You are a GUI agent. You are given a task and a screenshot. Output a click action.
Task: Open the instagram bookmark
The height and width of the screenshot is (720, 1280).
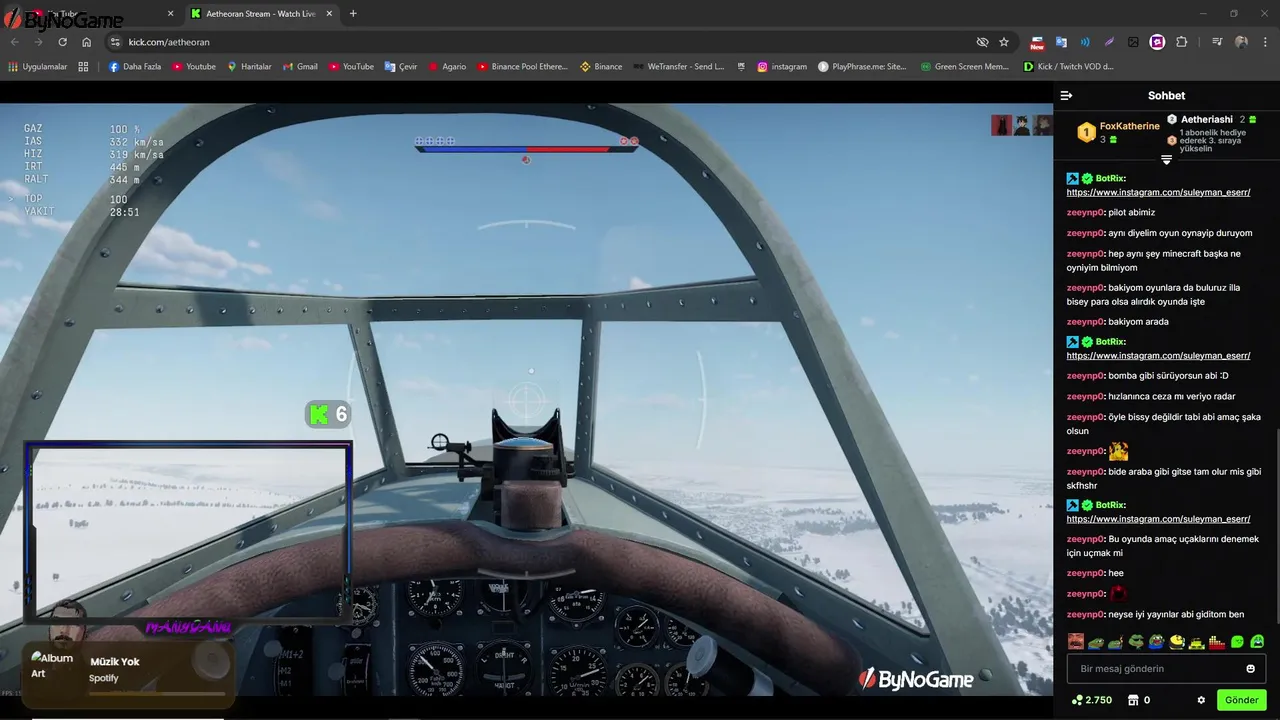(782, 67)
